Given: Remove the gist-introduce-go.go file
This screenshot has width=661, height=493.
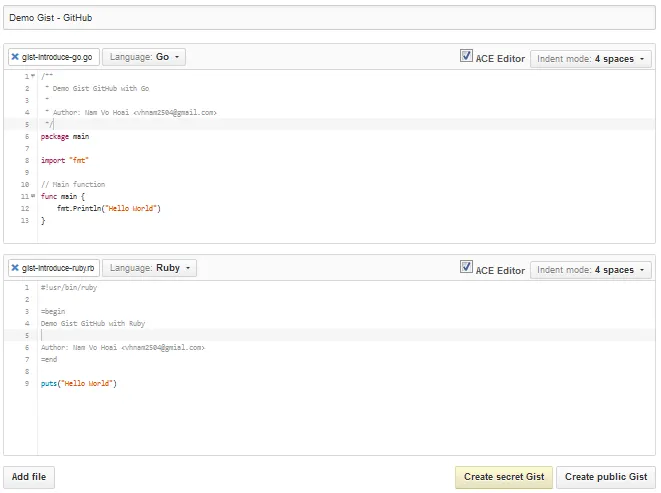Looking at the screenshot, I should pos(15,58).
